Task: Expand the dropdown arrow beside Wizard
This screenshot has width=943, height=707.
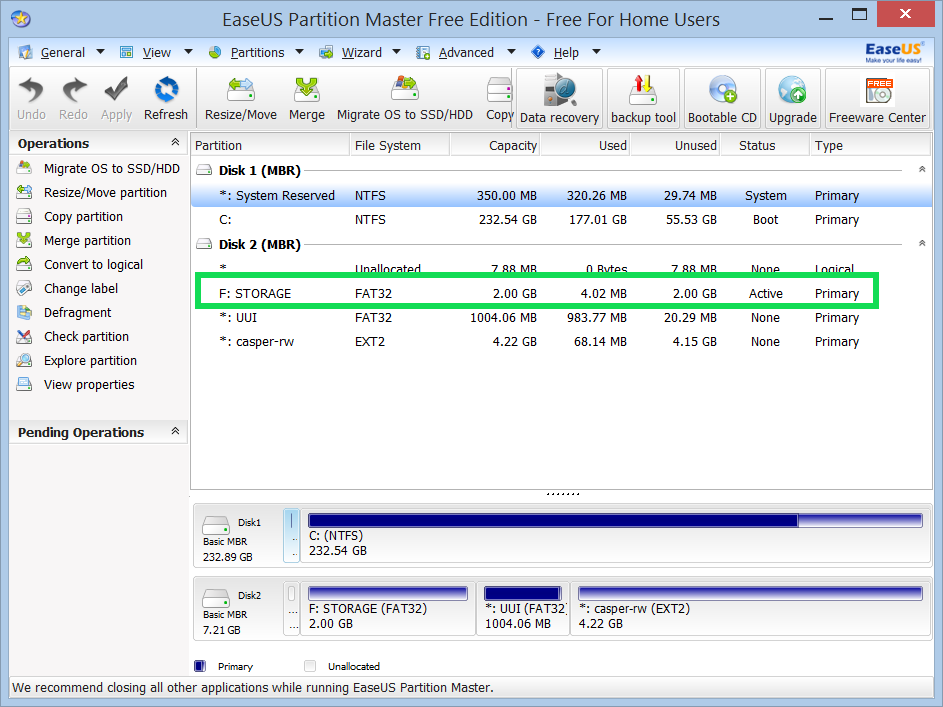Action: [x=396, y=52]
